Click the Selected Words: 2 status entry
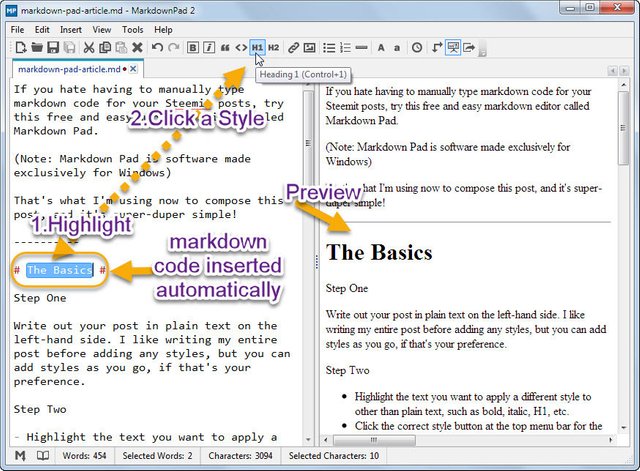Image resolution: width=640 pixels, height=471 pixels. point(158,455)
